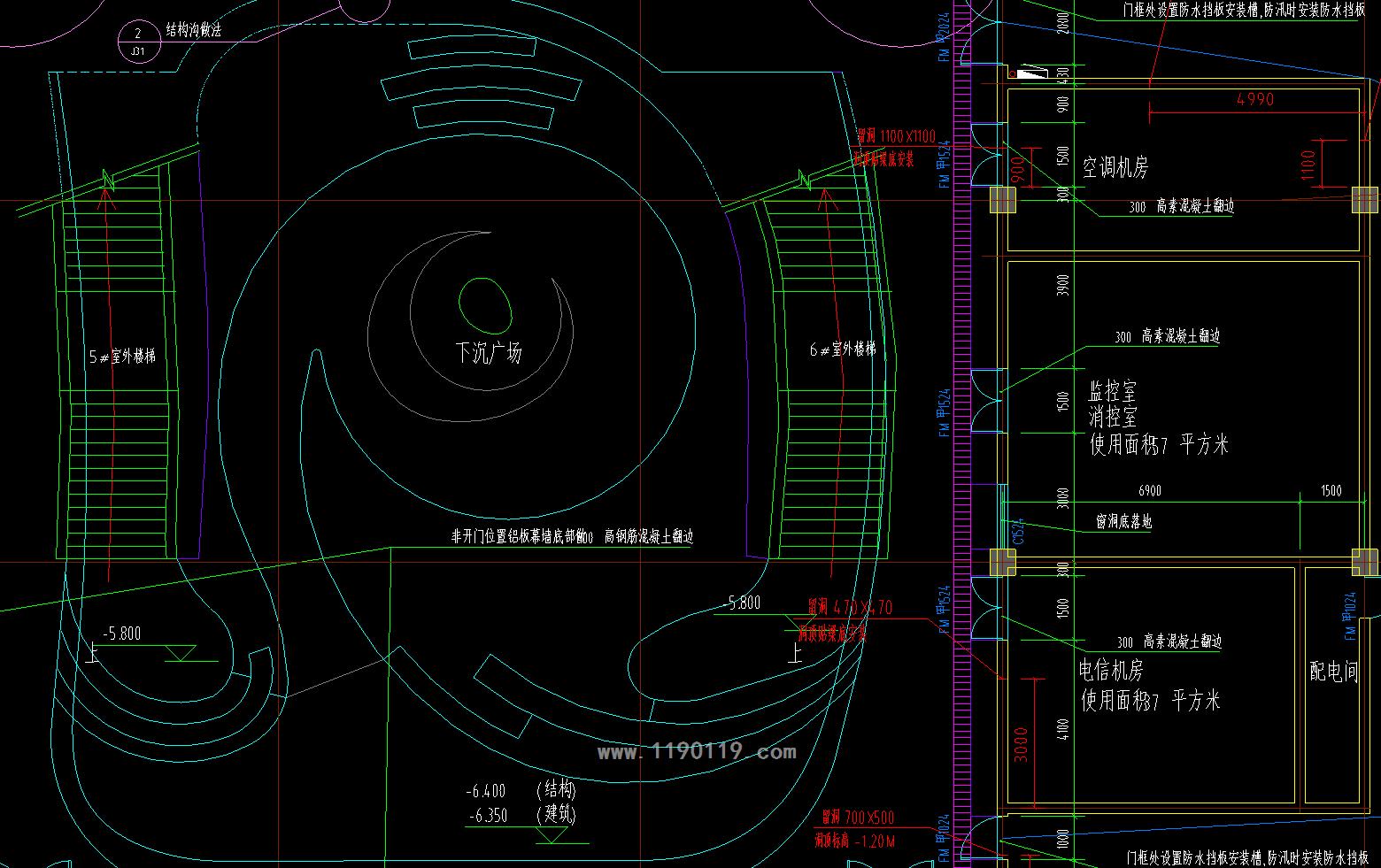The image size is (1381, 868).
Task: Select the 下沉广场 text label
Action: pos(488,353)
